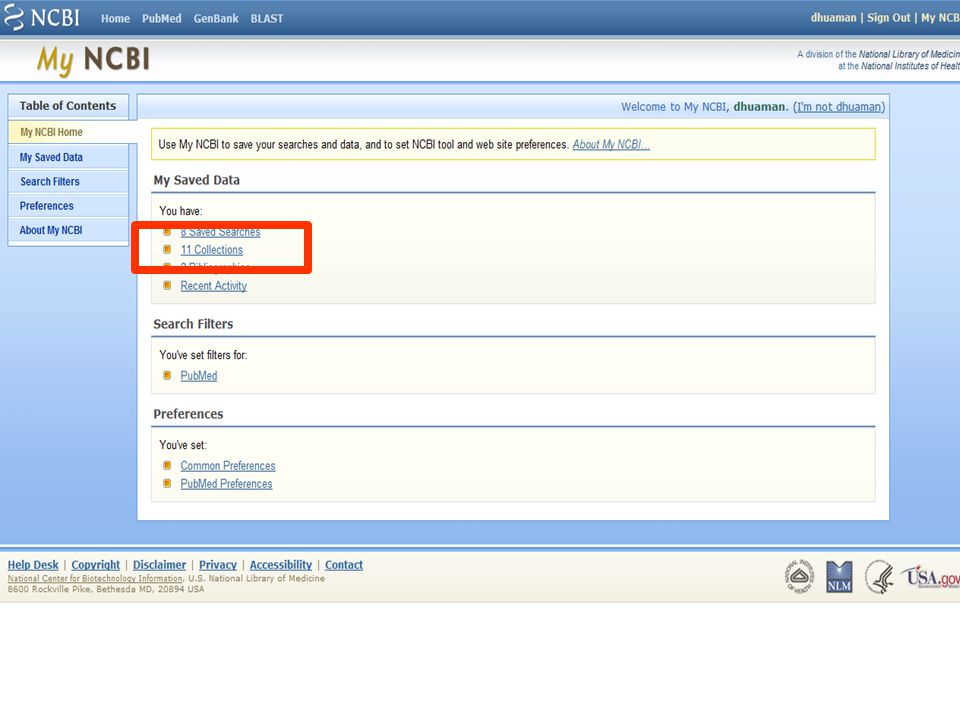Sign Out of the account

[x=888, y=18]
